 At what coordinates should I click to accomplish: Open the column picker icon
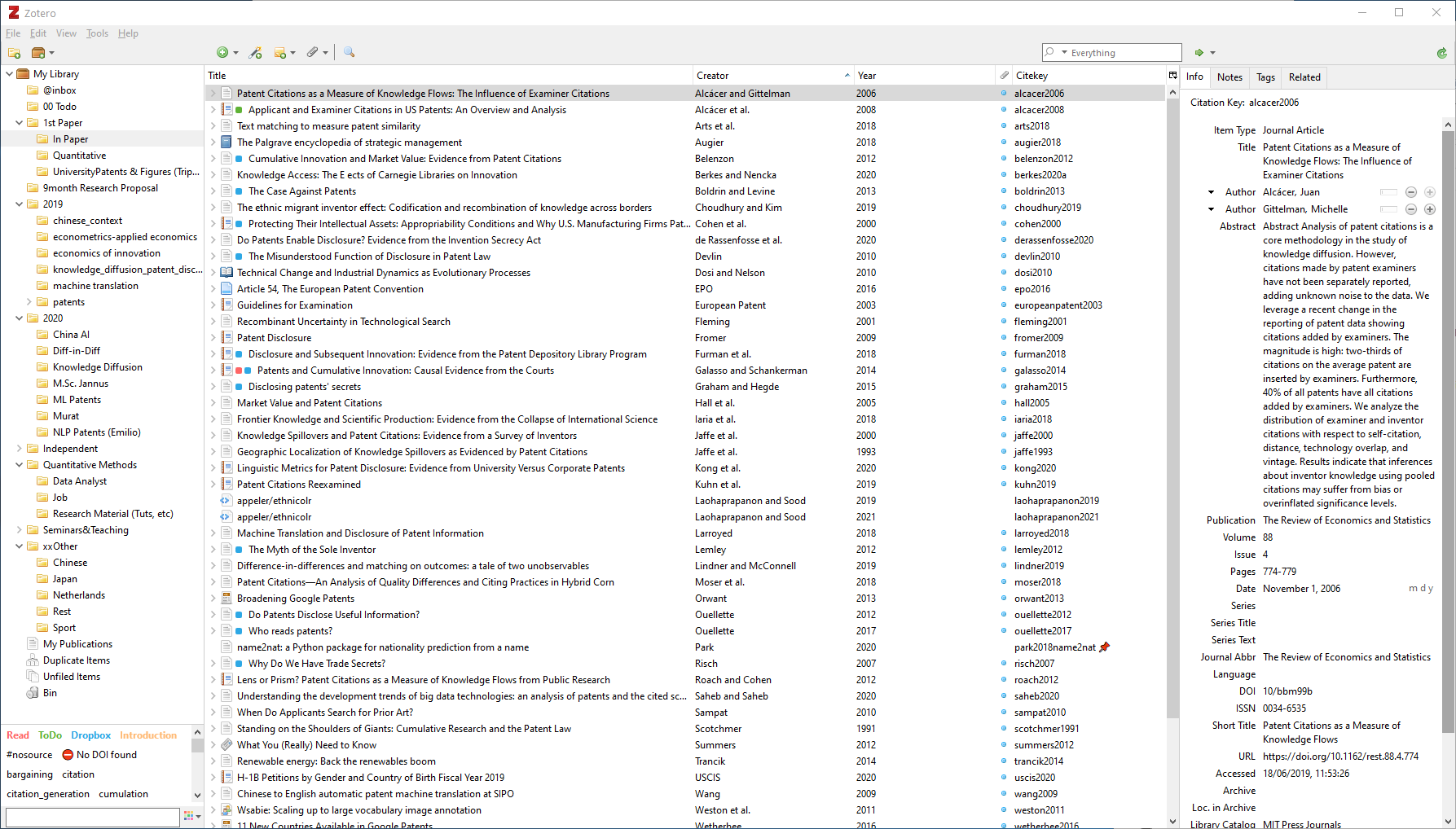tap(1173, 75)
